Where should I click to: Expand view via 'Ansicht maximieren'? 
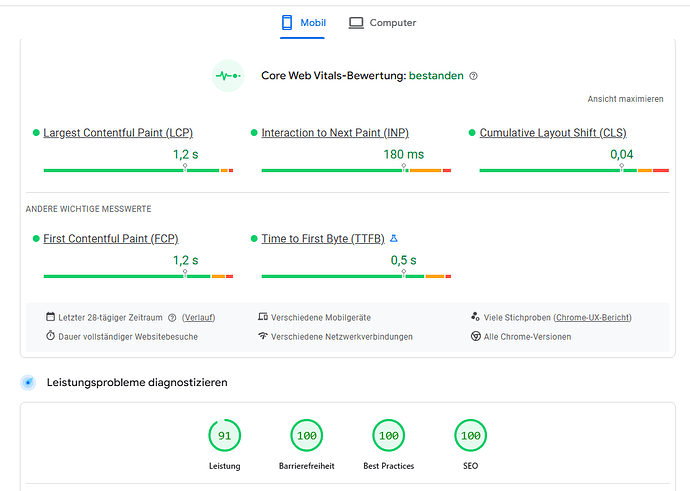(625, 100)
